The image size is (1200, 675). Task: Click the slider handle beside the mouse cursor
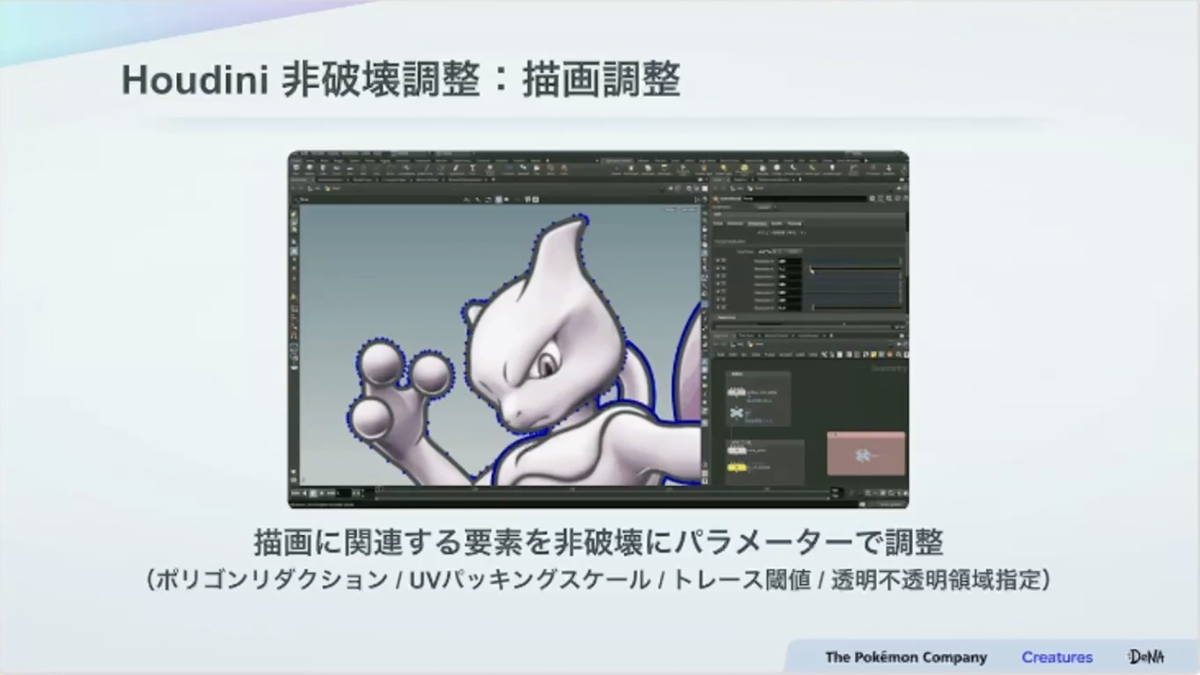809,268
